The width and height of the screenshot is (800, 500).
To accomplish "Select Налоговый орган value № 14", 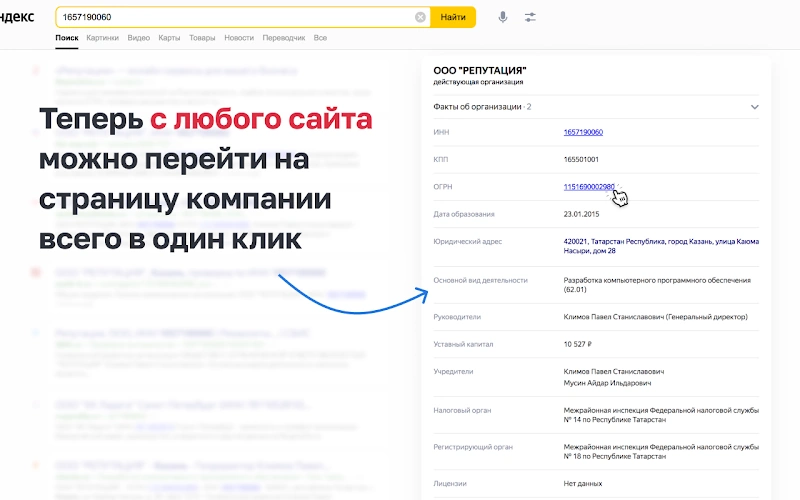I will (x=661, y=415).
